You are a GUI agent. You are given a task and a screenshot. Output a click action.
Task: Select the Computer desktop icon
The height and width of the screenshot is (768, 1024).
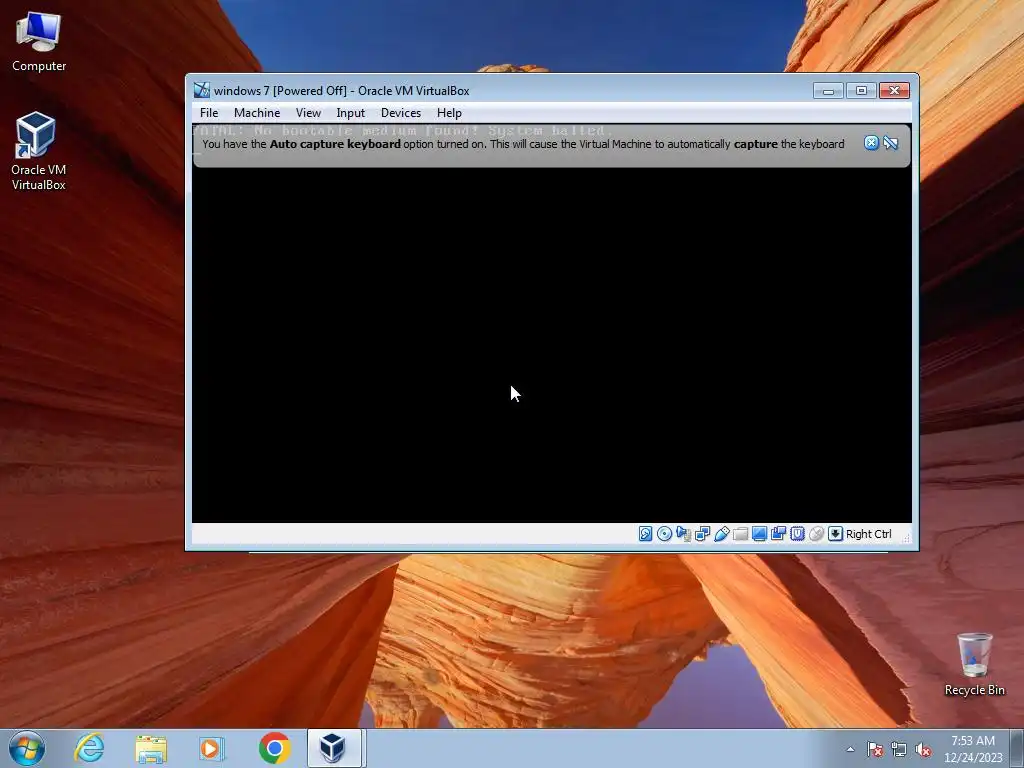coord(39,43)
